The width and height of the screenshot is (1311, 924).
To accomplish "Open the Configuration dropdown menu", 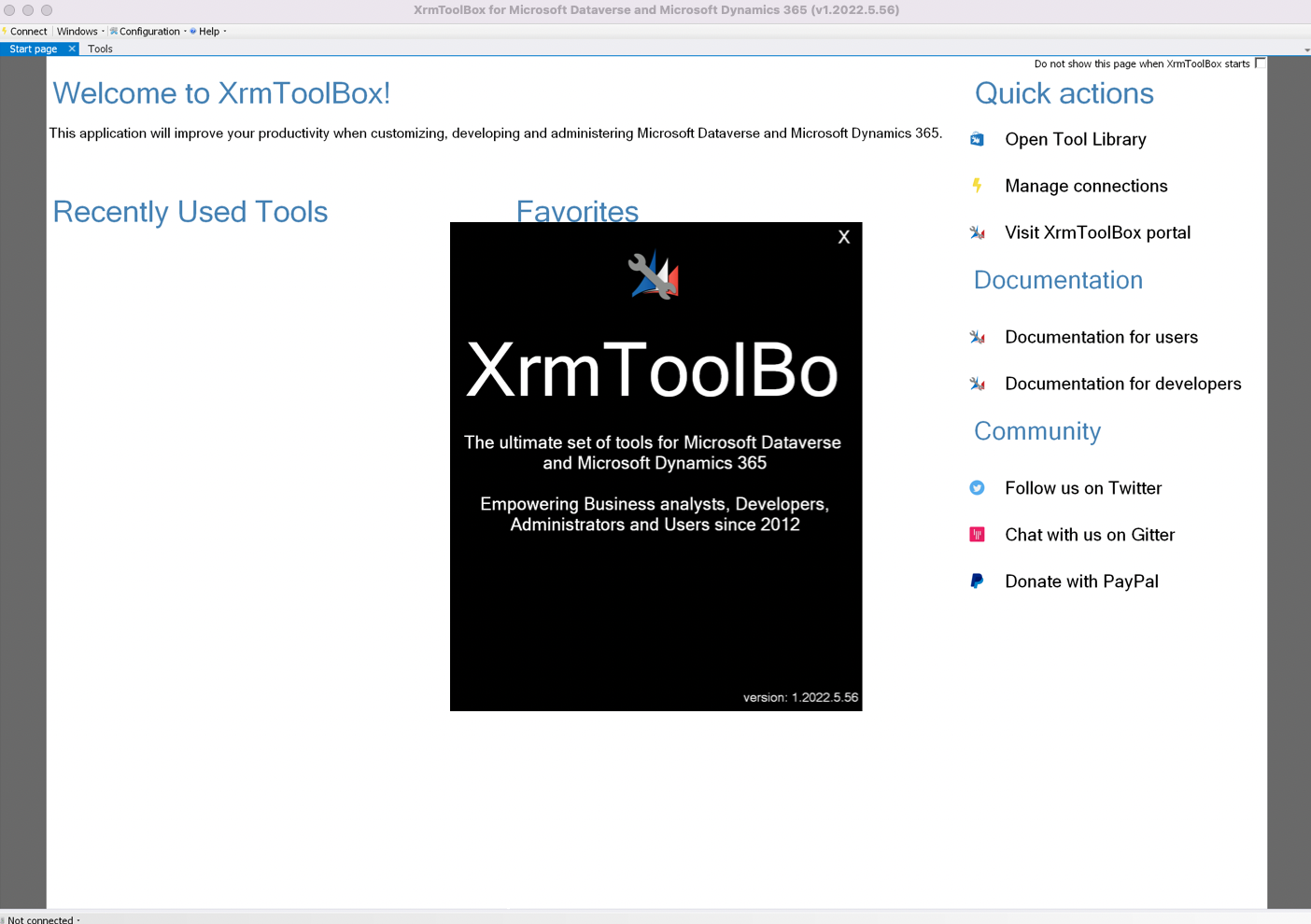I will coord(149,32).
